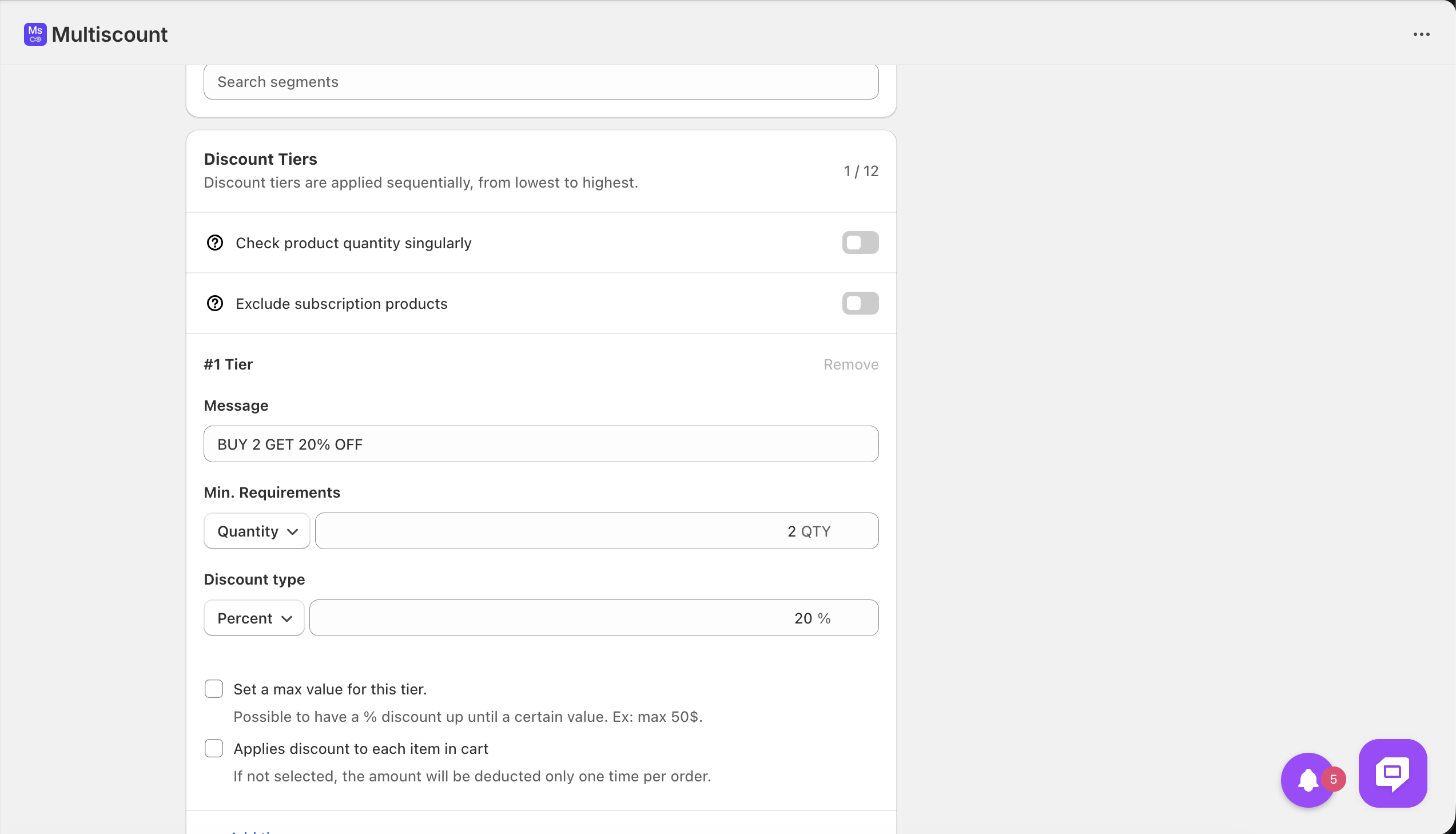
Task: Open the three-dot more options menu
Action: point(1421,34)
